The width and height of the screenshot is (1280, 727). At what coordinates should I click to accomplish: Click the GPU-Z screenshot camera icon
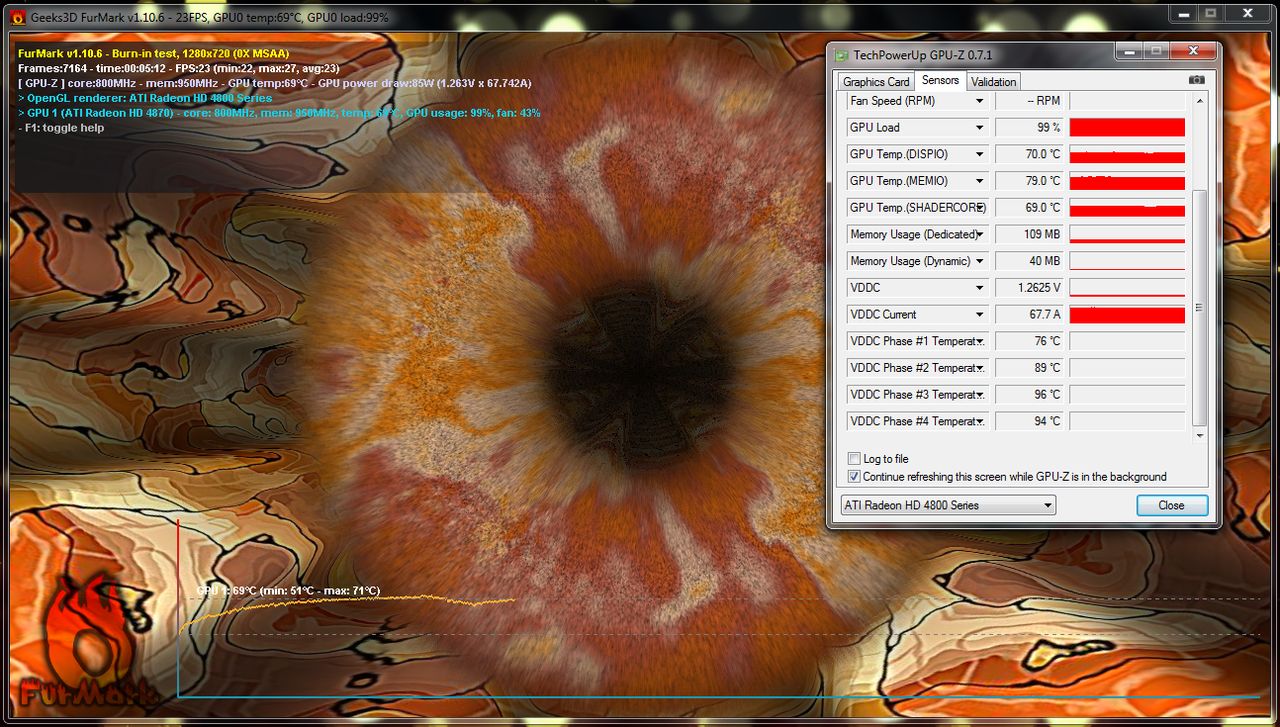tap(1197, 80)
